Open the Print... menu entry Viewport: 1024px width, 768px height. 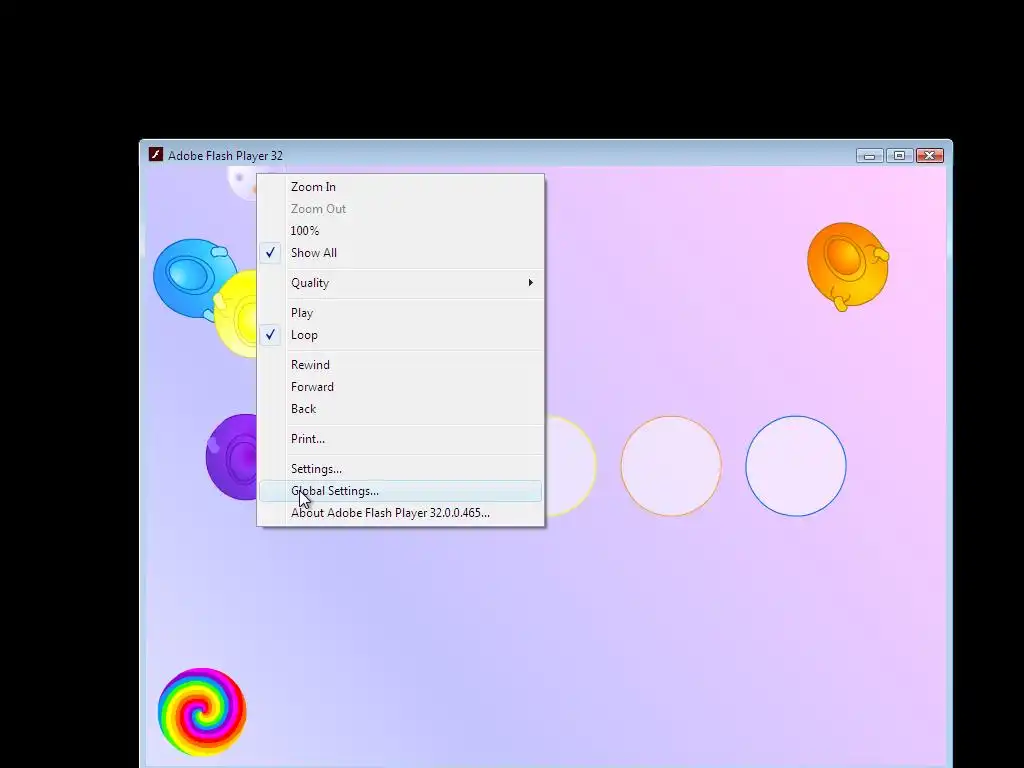click(x=400, y=439)
